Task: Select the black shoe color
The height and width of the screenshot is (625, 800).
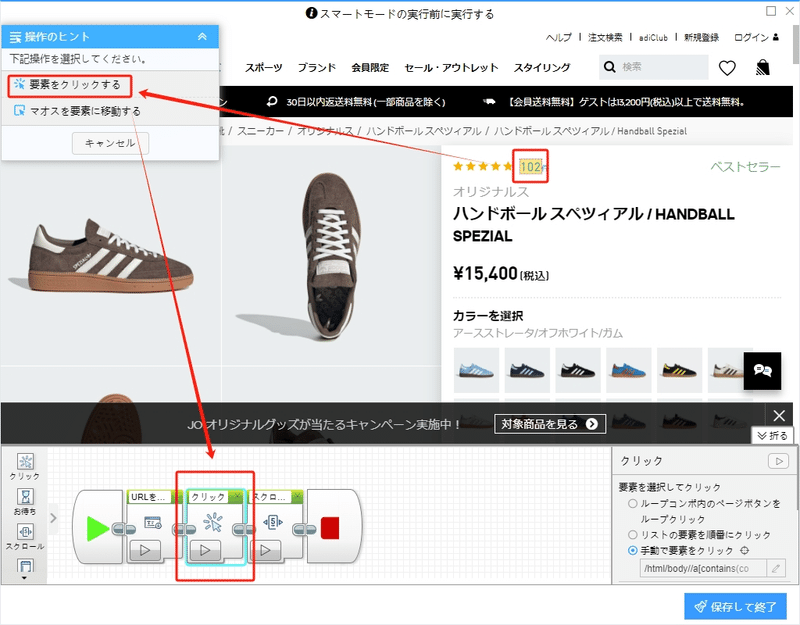Action: (x=578, y=370)
